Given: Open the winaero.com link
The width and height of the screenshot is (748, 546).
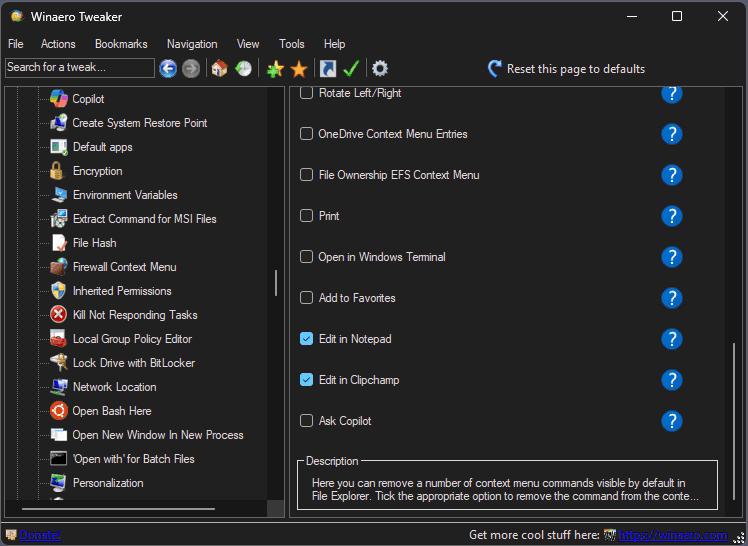Looking at the screenshot, I should pyautogui.click(x=673, y=535).
